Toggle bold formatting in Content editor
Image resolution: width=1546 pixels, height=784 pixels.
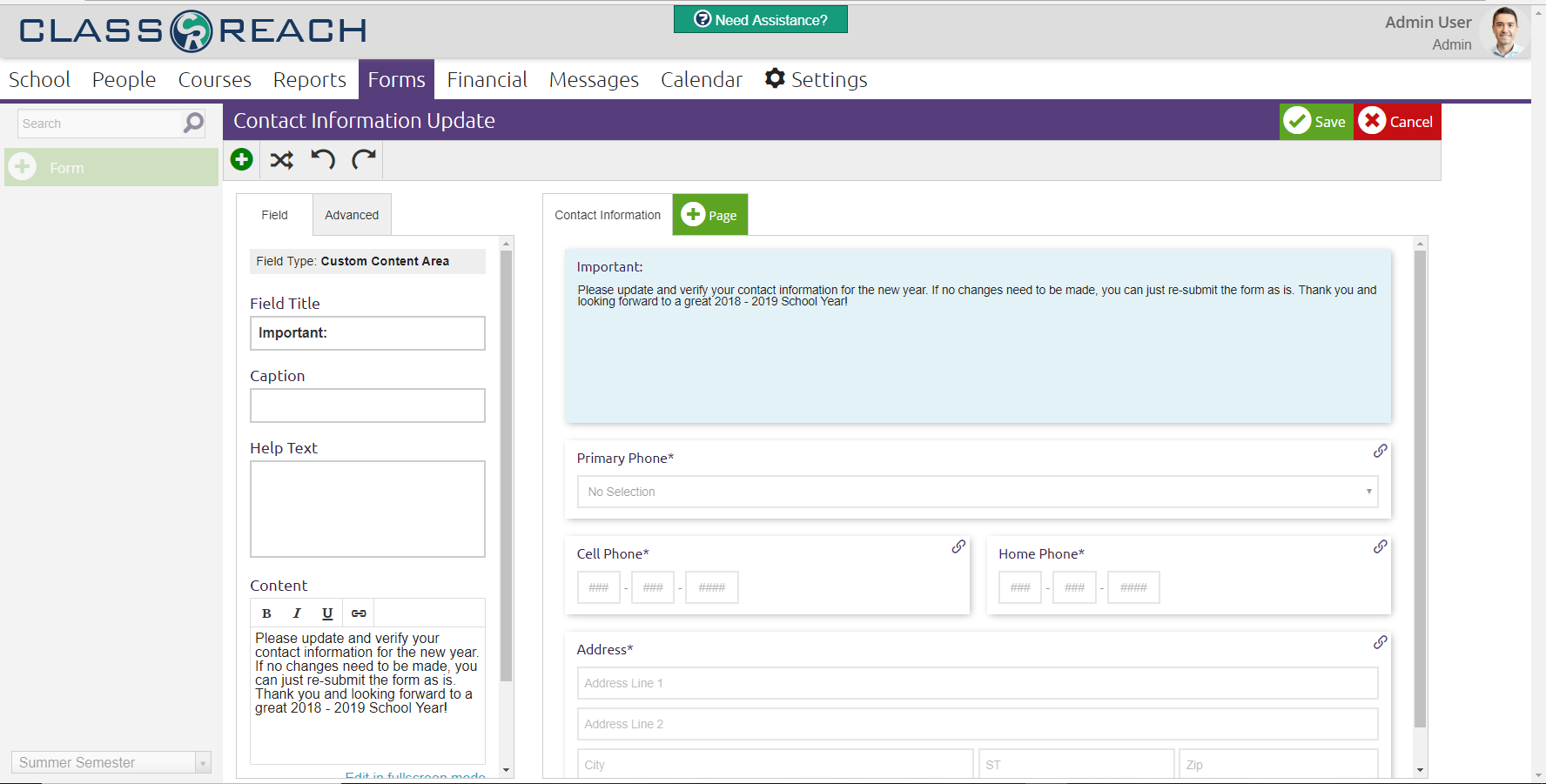266,613
